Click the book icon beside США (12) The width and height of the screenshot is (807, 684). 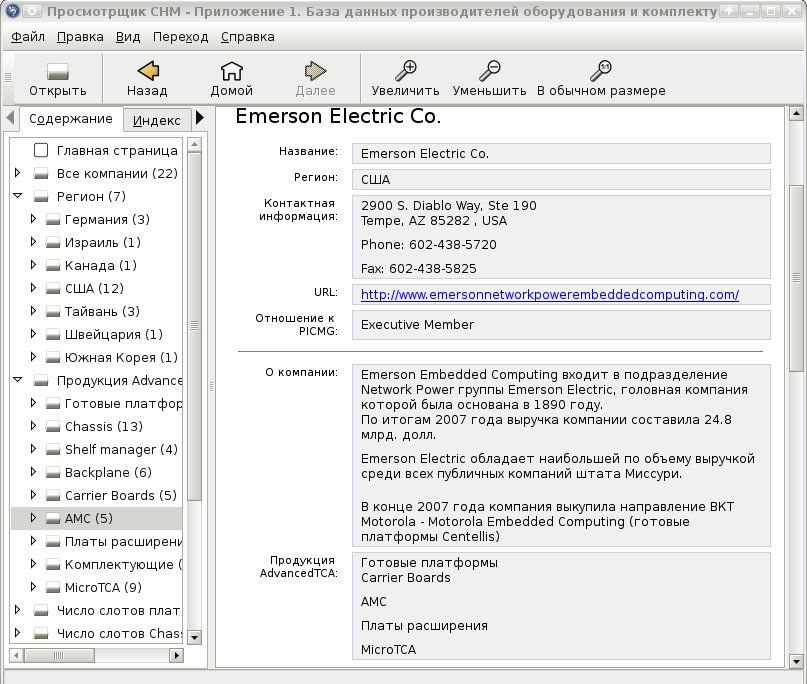(x=52, y=289)
